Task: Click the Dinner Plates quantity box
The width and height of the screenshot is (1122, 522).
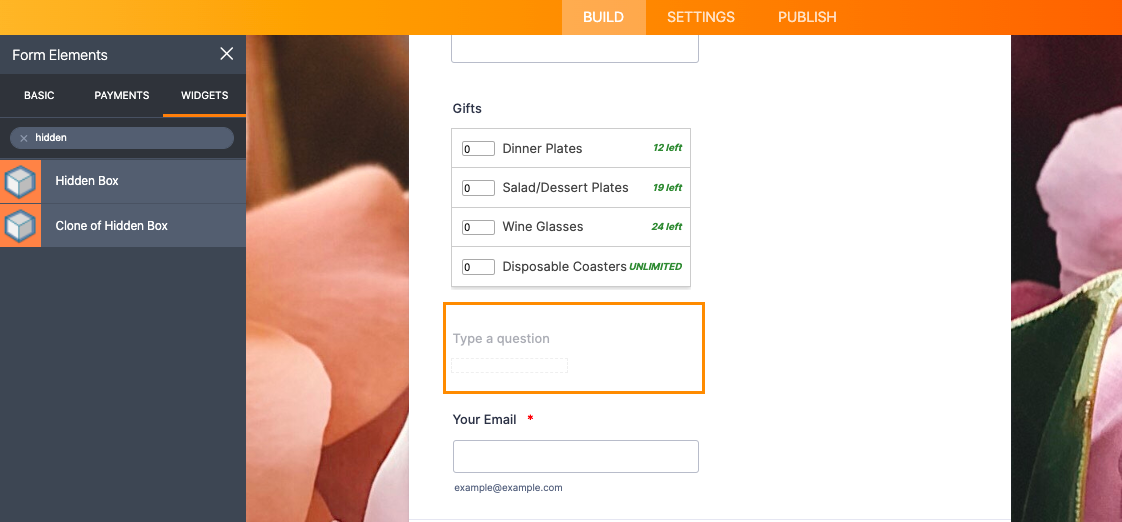Action: coord(478,149)
